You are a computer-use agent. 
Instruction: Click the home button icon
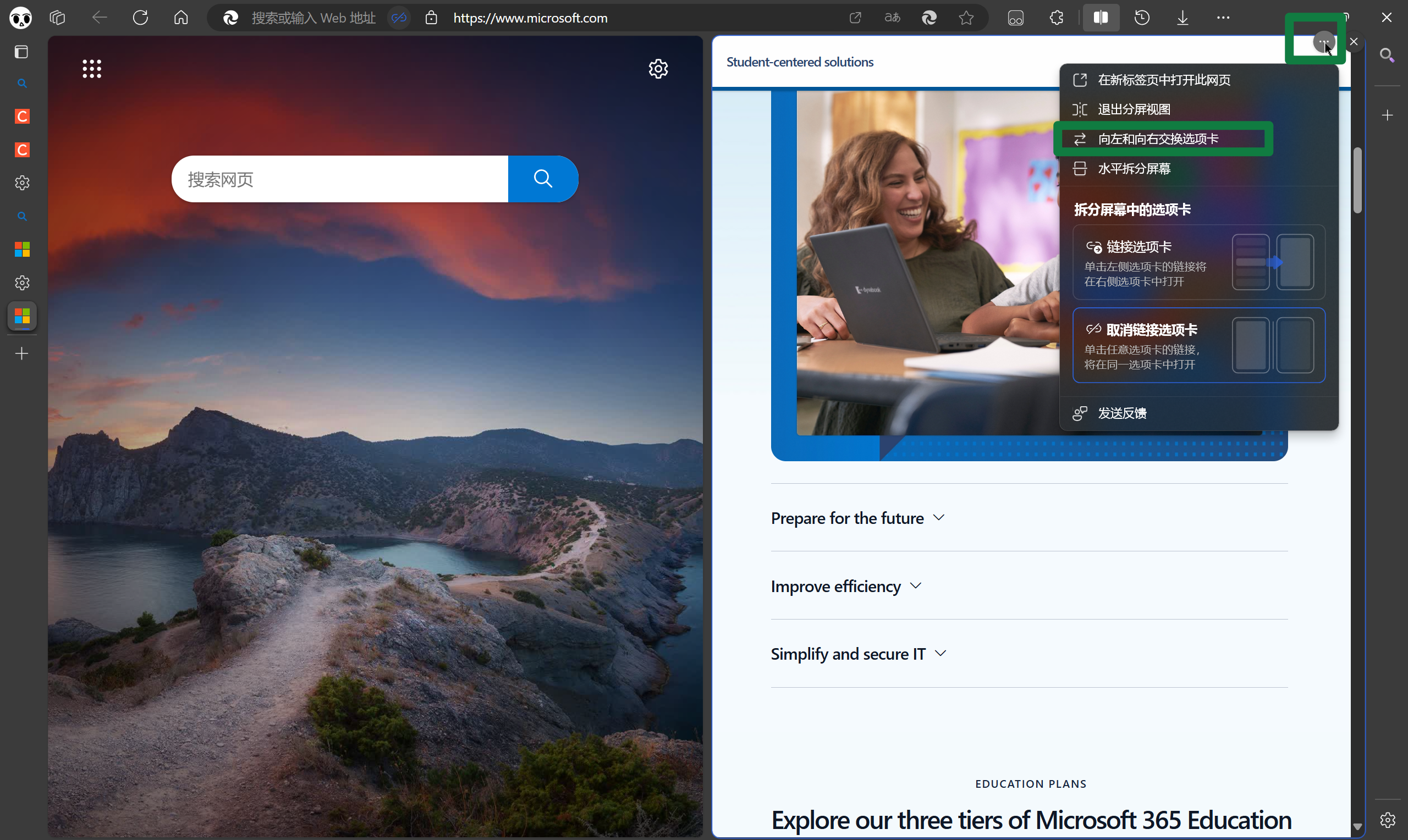pos(180,18)
